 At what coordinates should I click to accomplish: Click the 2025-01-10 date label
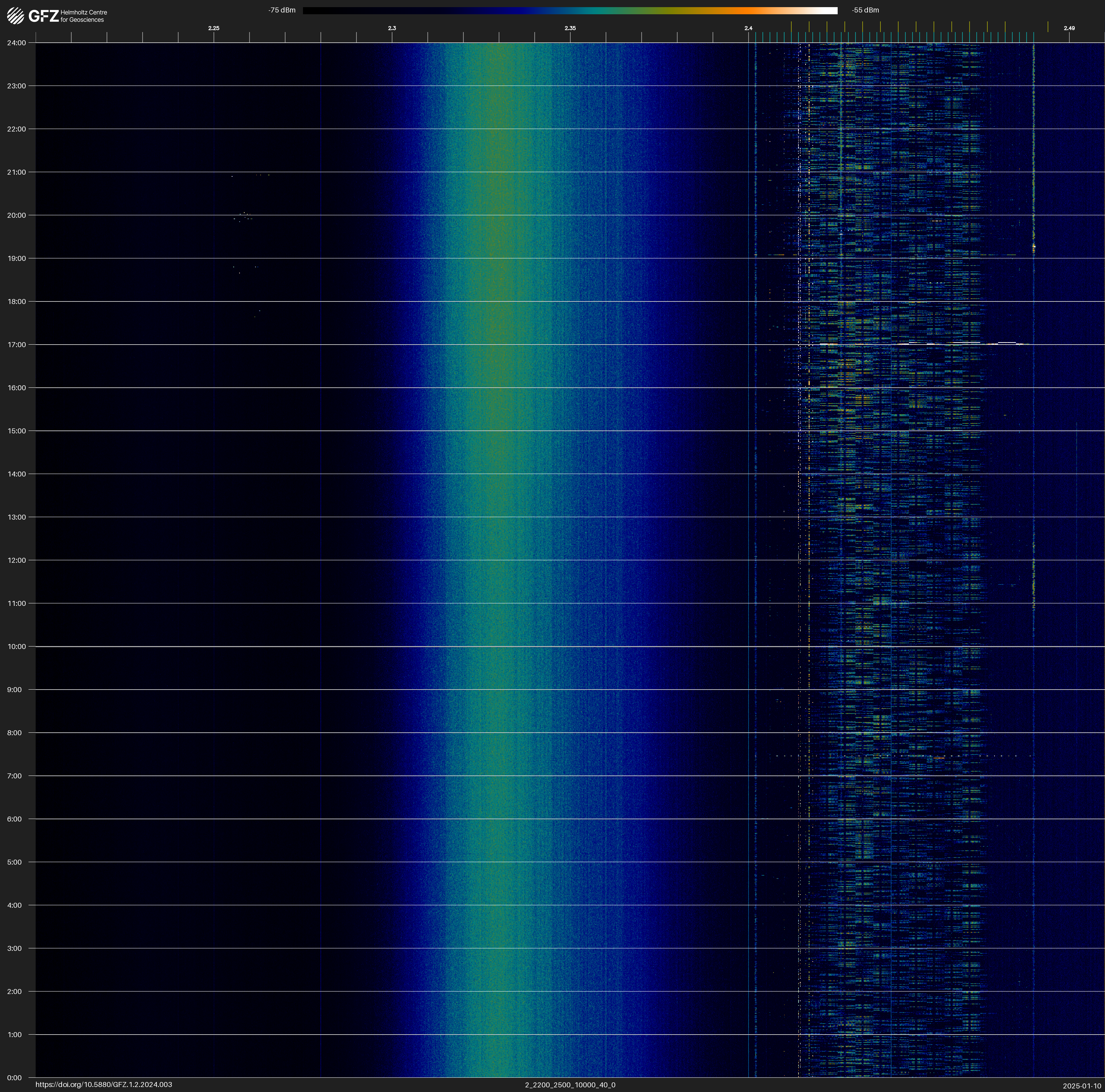click(1081, 1086)
